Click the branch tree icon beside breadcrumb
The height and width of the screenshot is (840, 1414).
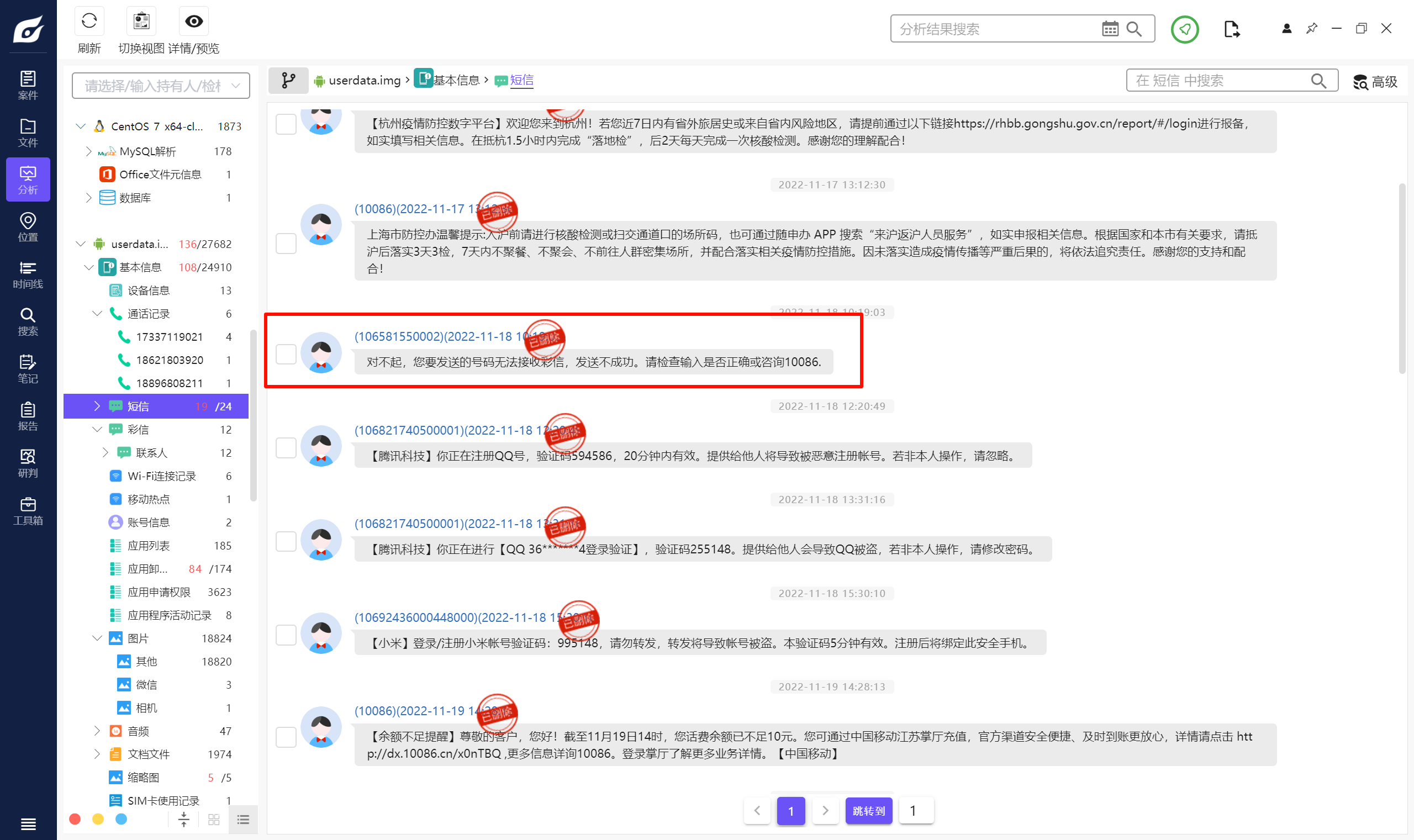[288, 81]
